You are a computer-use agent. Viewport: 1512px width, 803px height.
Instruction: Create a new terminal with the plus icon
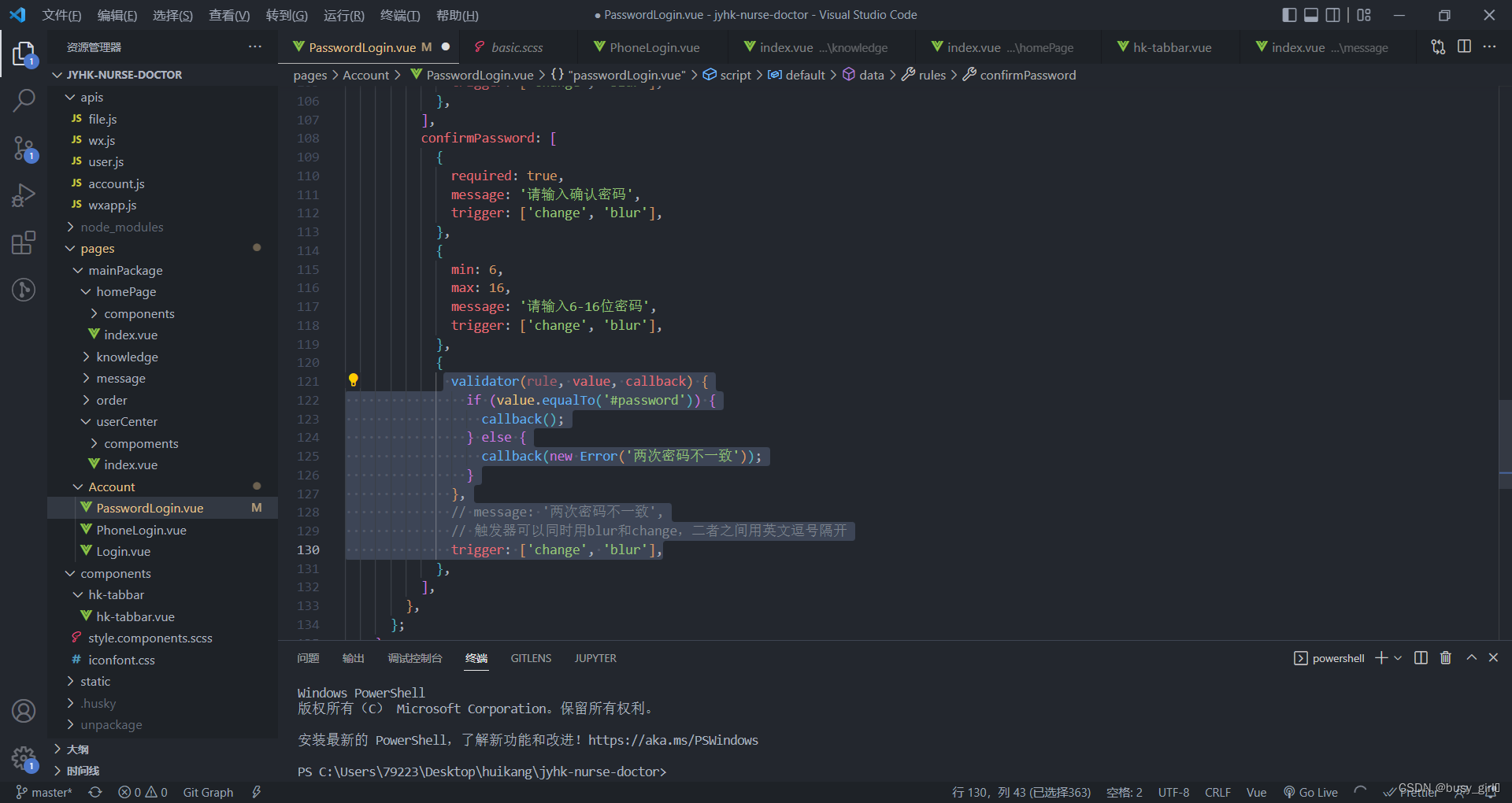1380,657
